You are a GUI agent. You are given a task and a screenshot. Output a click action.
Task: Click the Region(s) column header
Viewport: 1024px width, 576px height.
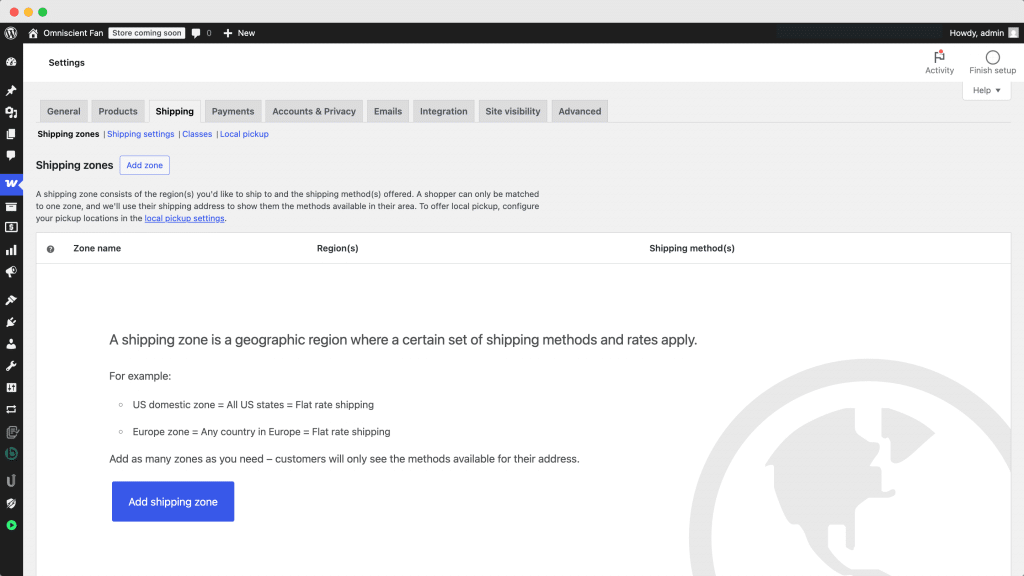click(338, 248)
